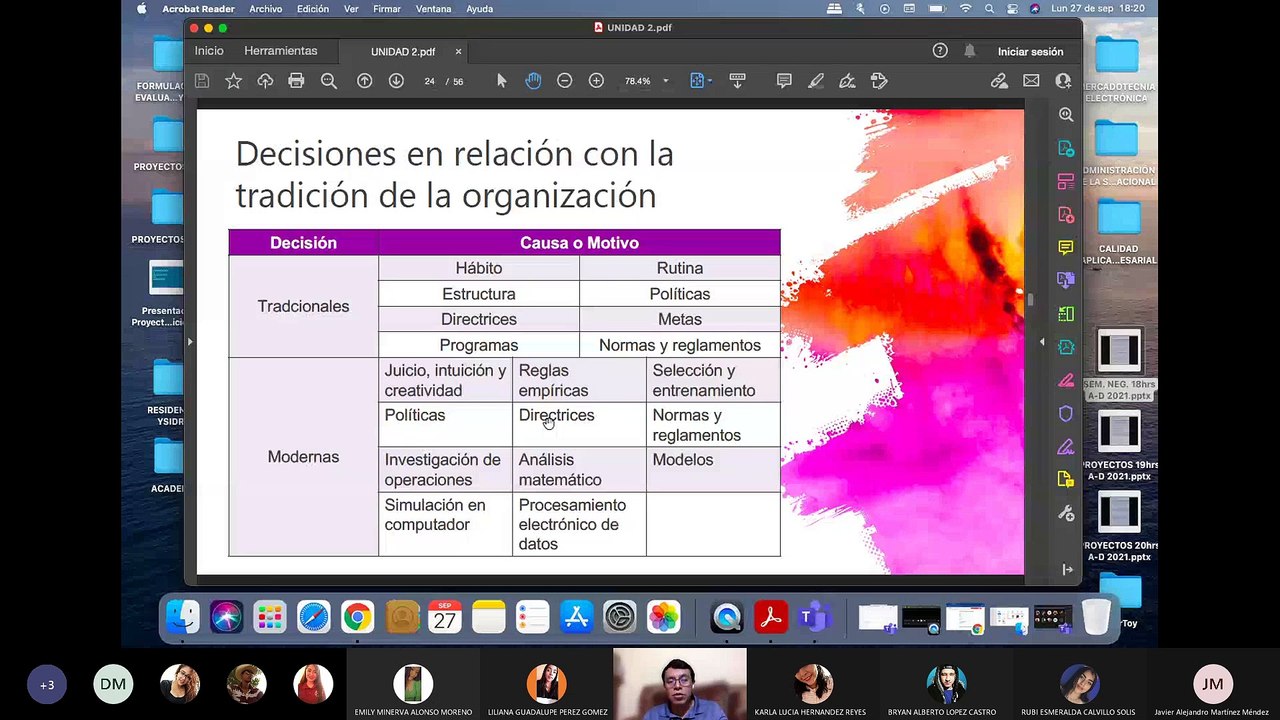
Task: Click the Spotlight search icon in menu bar
Action: click(989, 9)
